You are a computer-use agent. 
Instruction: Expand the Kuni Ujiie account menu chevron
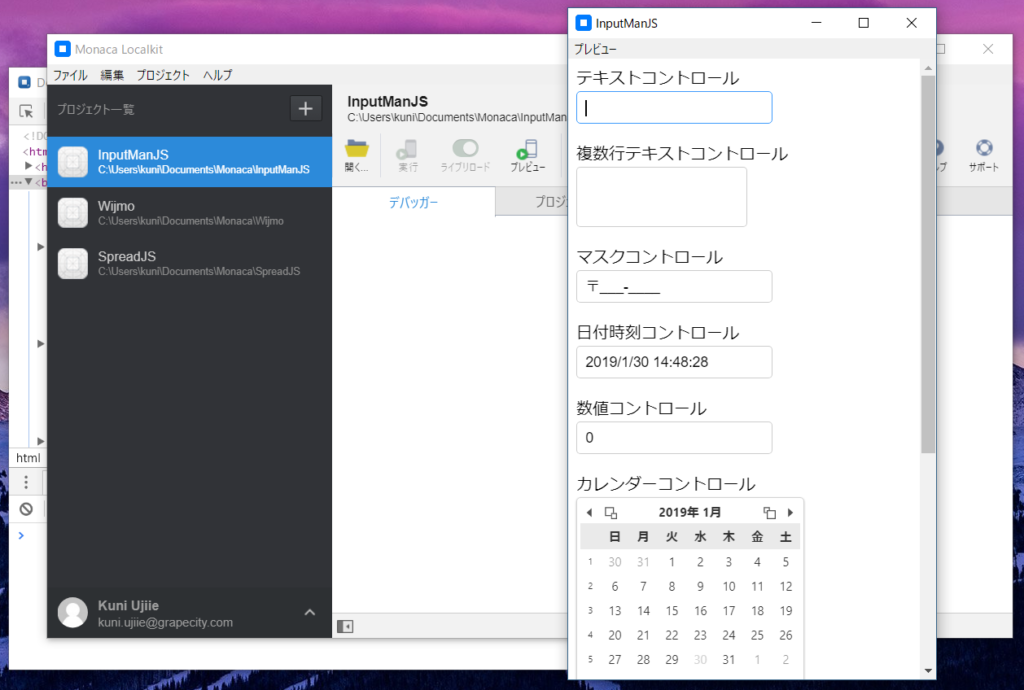(310, 612)
